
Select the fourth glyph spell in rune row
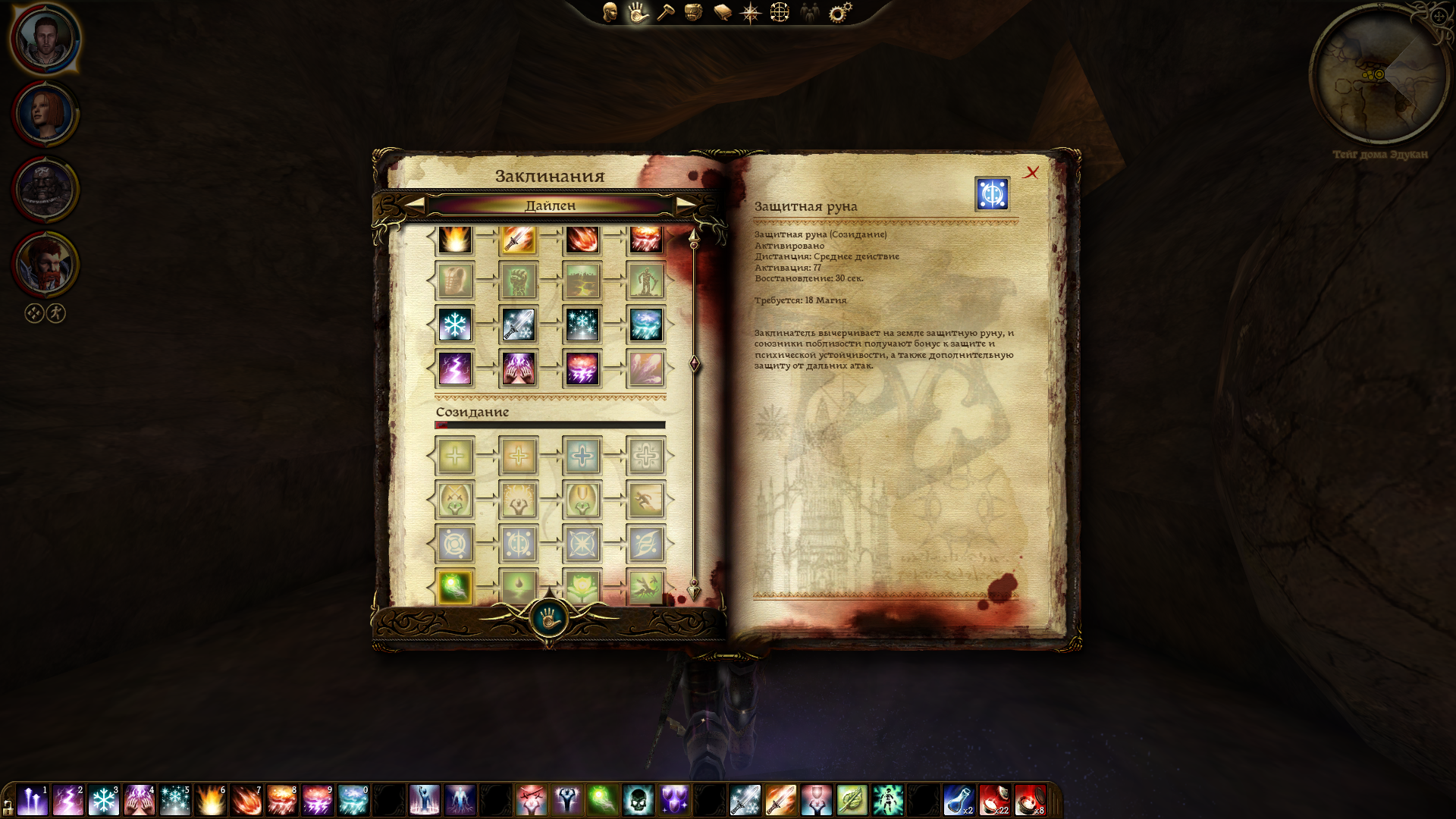point(646,544)
